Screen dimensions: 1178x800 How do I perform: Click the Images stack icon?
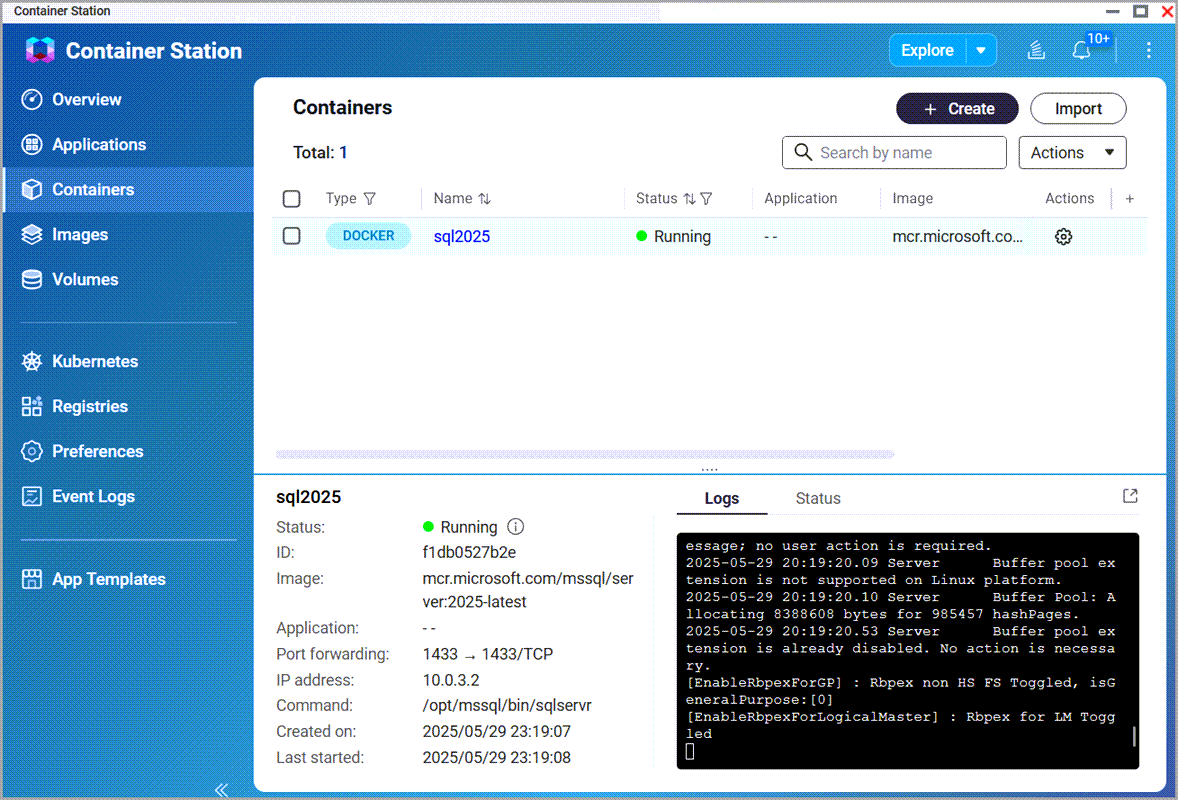(x=32, y=234)
